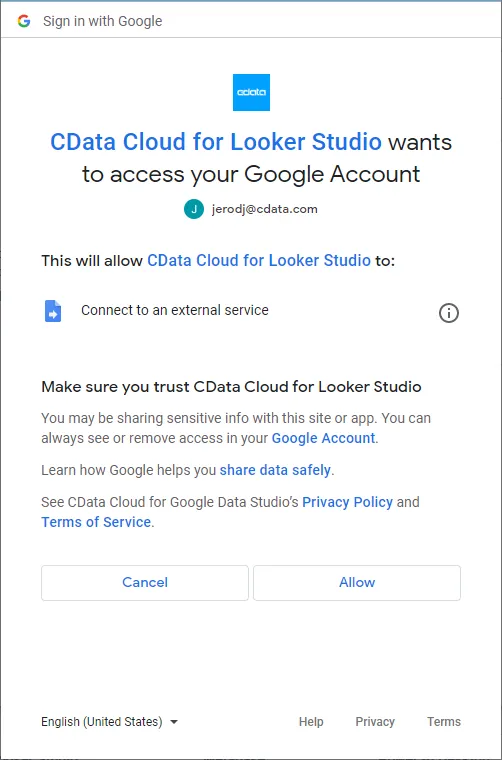This screenshot has width=502, height=760.
Task: Click the Allow button
Action: coord(357,583)
